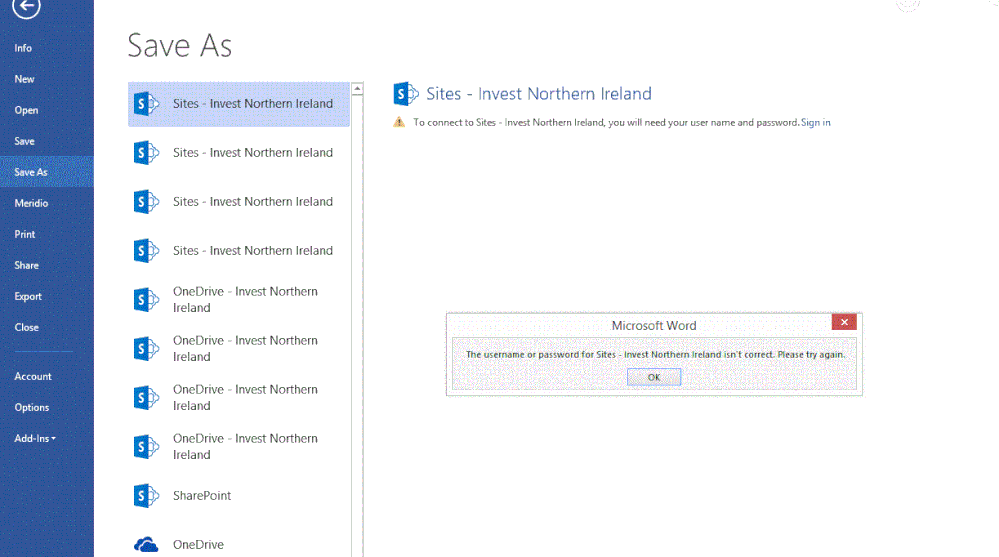Open the Meridio menu entry
This screenshot has width=999, height=557.
(x=31, y=203)
